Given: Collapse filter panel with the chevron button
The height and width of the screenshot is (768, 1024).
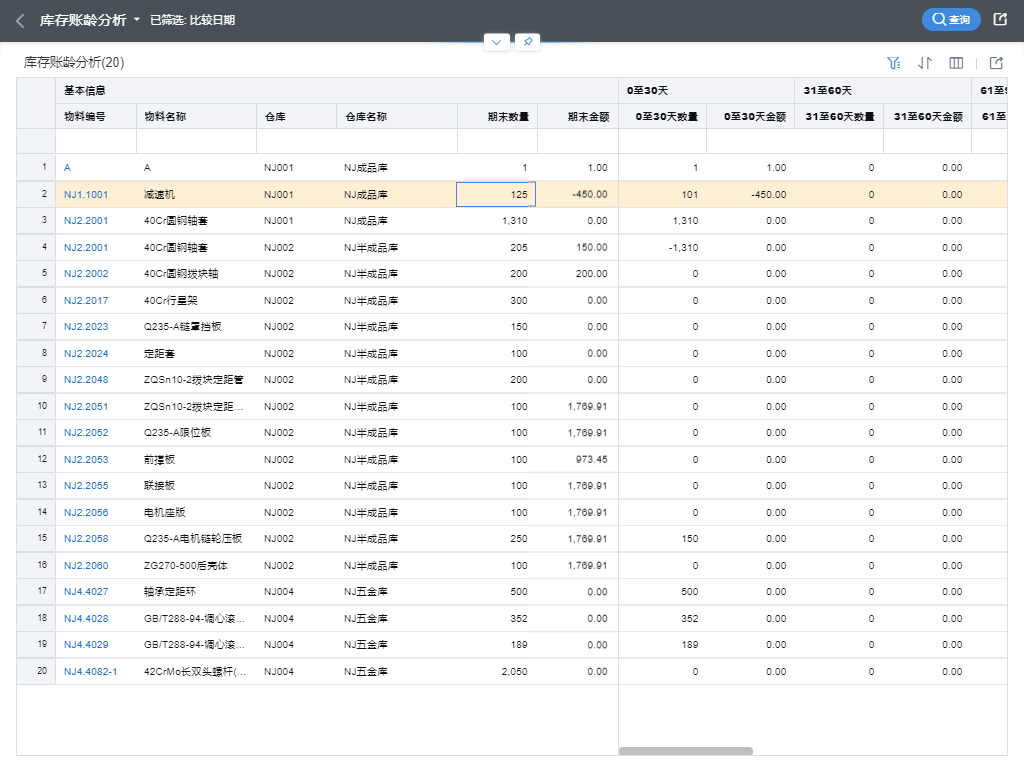Looking at the screenshot, I should (x=496, y=42).
